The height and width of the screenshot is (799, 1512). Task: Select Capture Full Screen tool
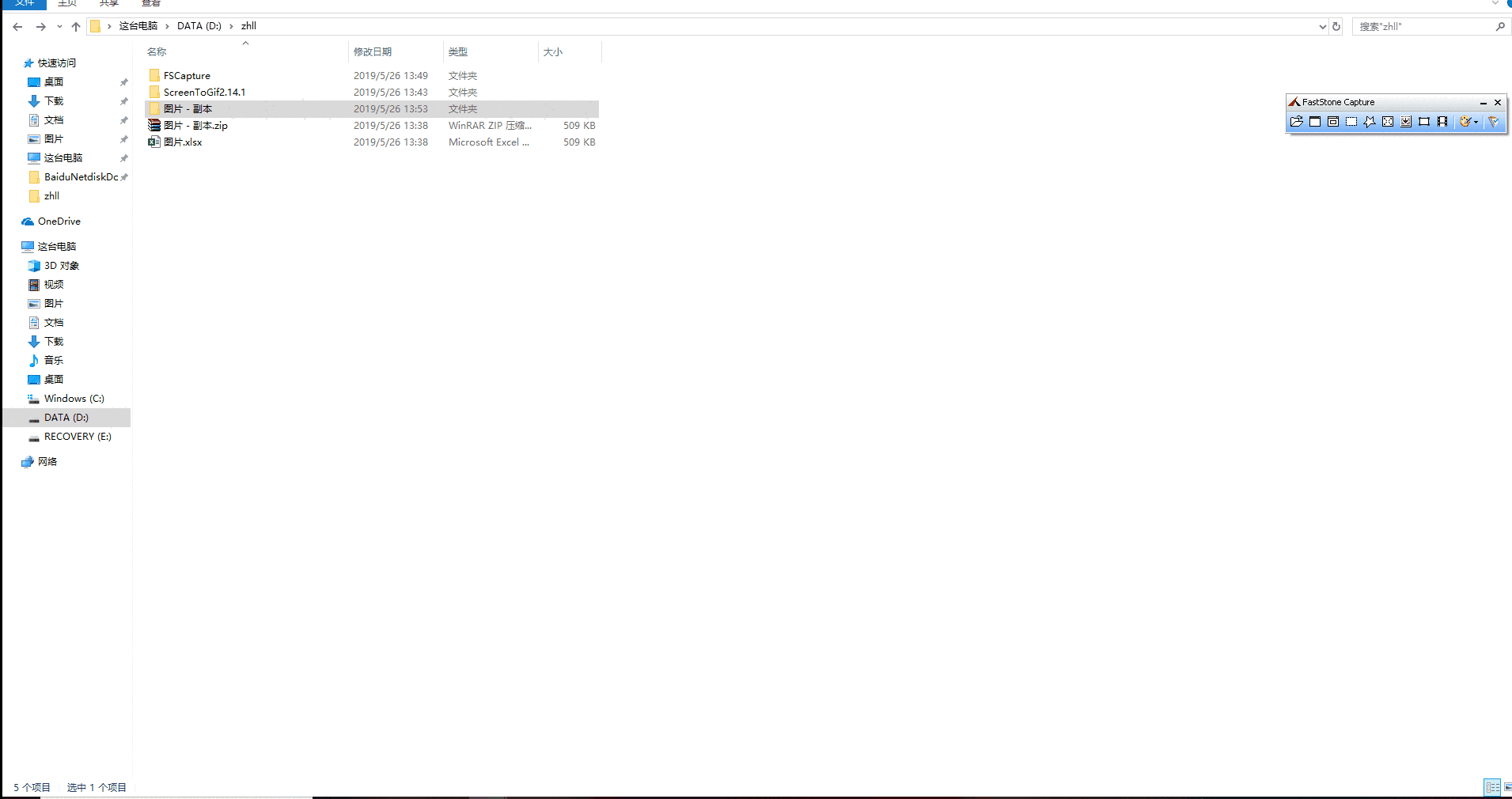(x=1388, y=122)
